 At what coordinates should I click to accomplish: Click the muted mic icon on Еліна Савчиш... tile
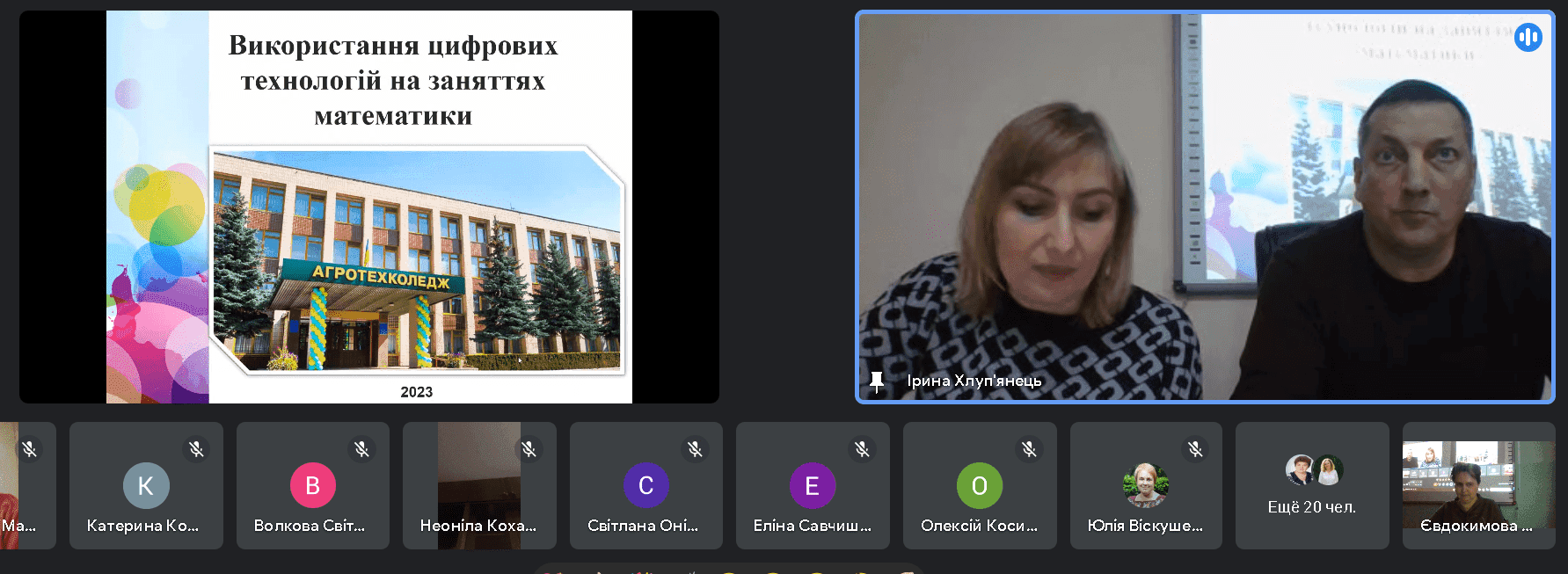pyautogui.click(x=862, y=449)
